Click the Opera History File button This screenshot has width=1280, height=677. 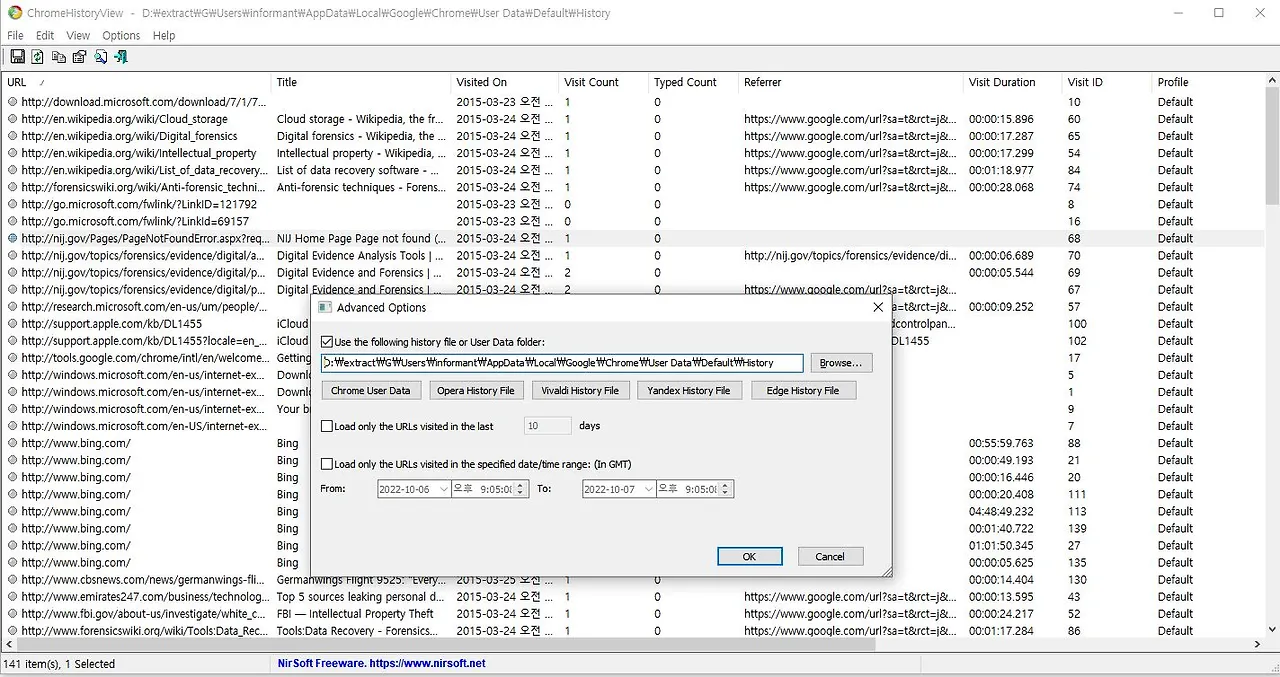[x=476, y=390]
